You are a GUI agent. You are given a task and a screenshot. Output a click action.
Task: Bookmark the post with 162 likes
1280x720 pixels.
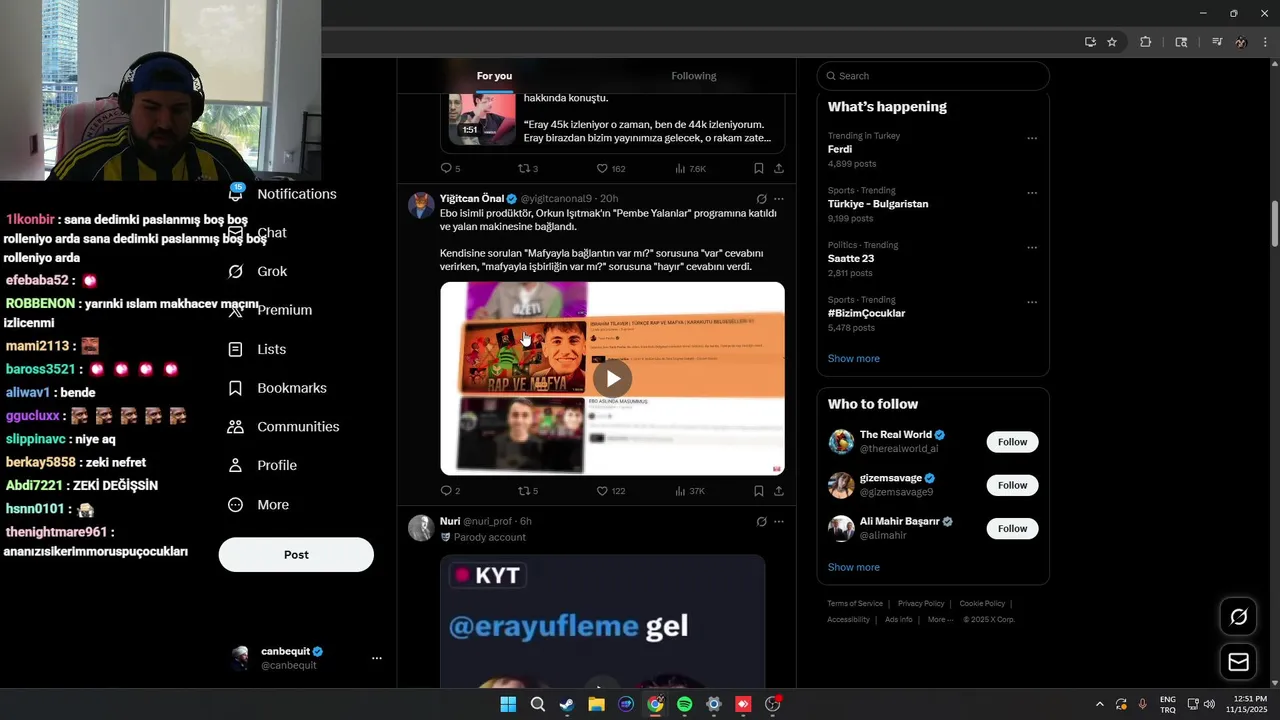coord(759,169)
